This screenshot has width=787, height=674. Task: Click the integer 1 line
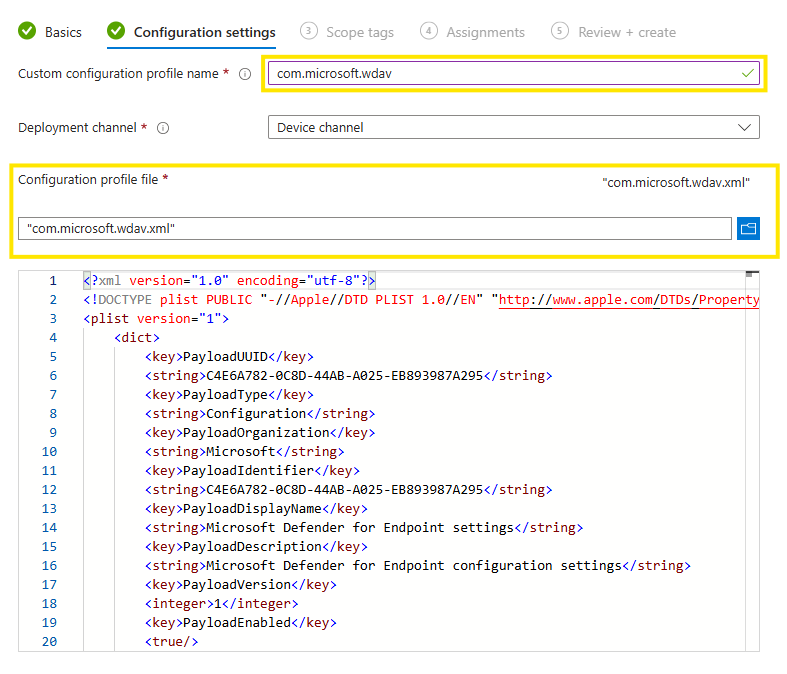[222, 604]
